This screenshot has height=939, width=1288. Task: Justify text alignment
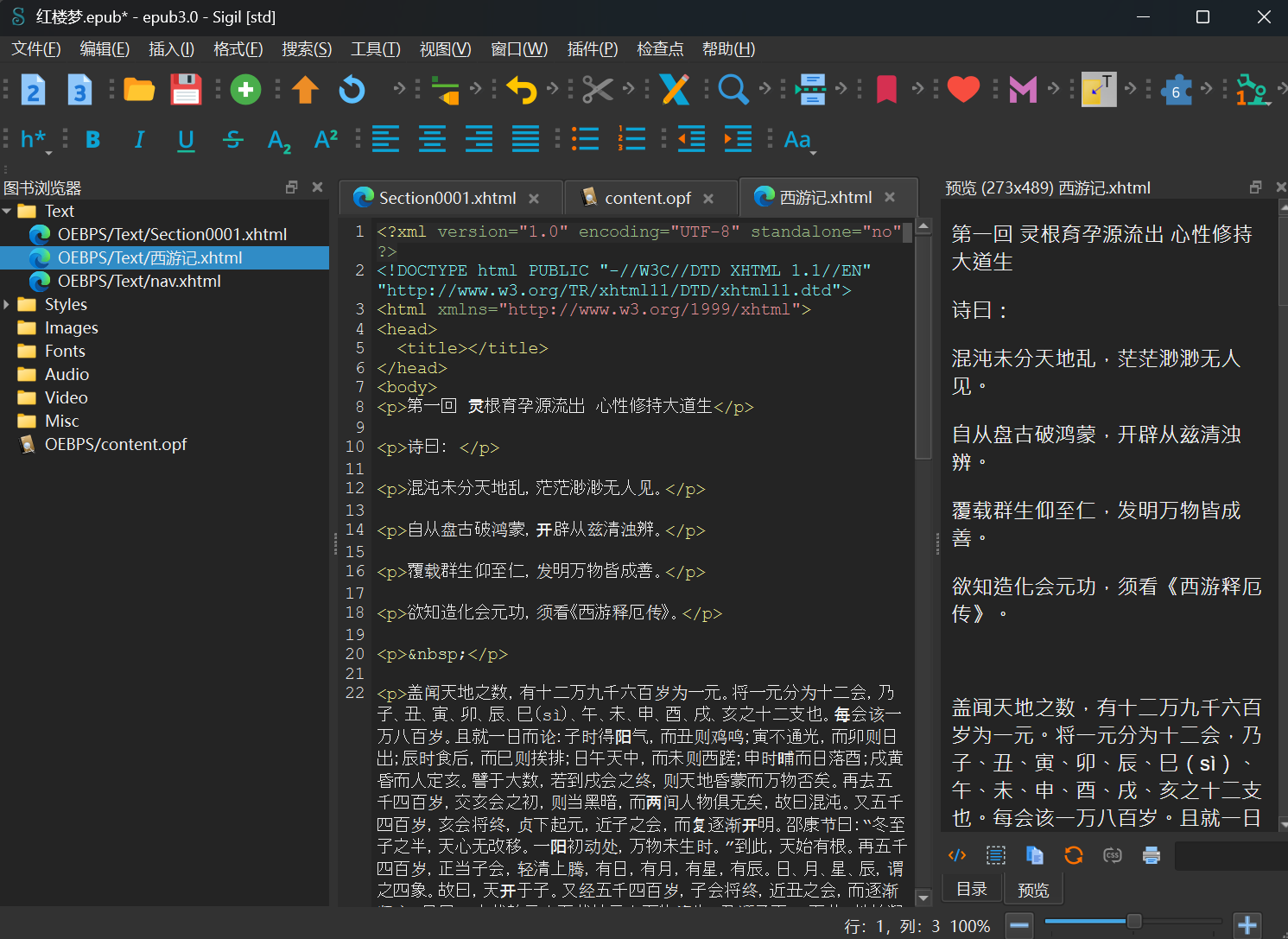525,139
